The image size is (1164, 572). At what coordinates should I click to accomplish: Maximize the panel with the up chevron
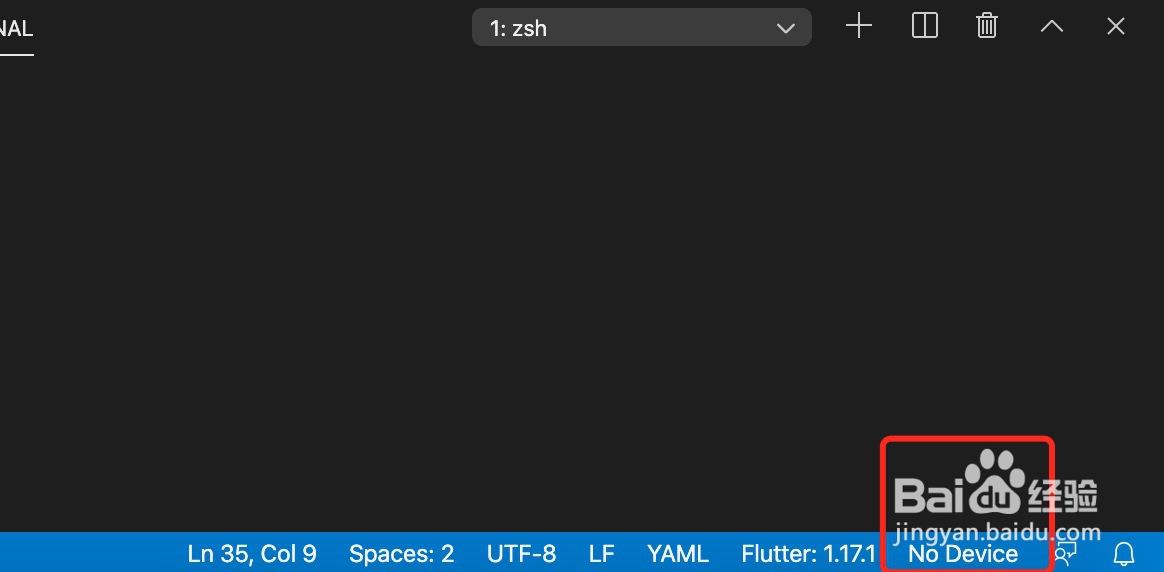click(1051, 27)
